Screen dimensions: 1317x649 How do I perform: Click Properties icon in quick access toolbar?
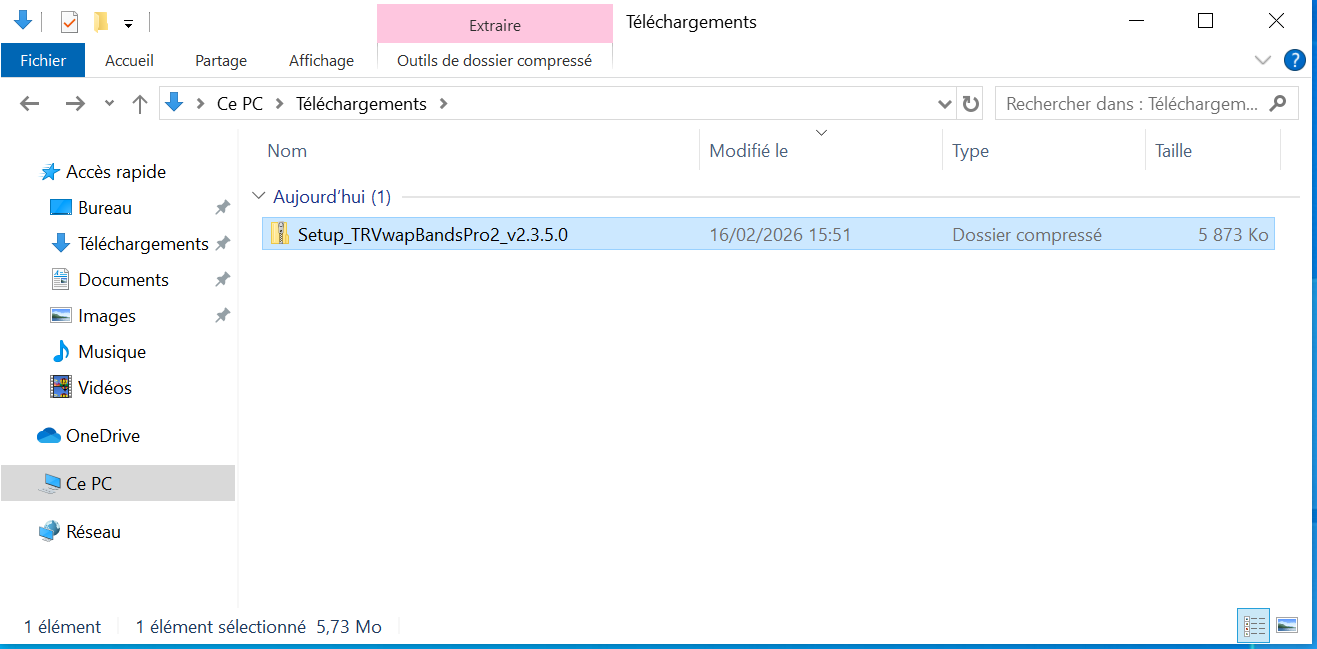click(x=69, y=21)
